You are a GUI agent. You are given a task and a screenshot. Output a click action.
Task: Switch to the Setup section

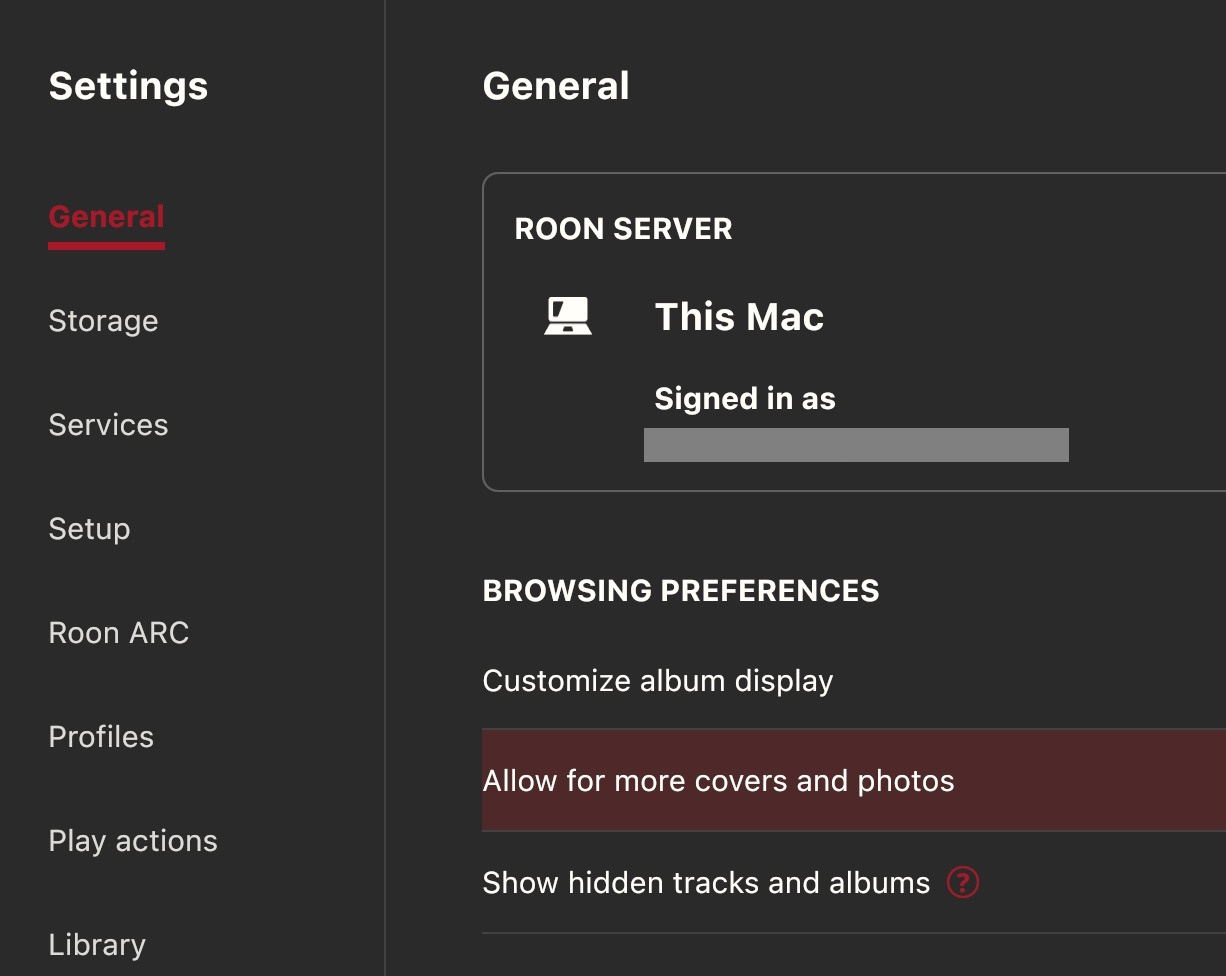pyautogui.click(x=89, y=529)
